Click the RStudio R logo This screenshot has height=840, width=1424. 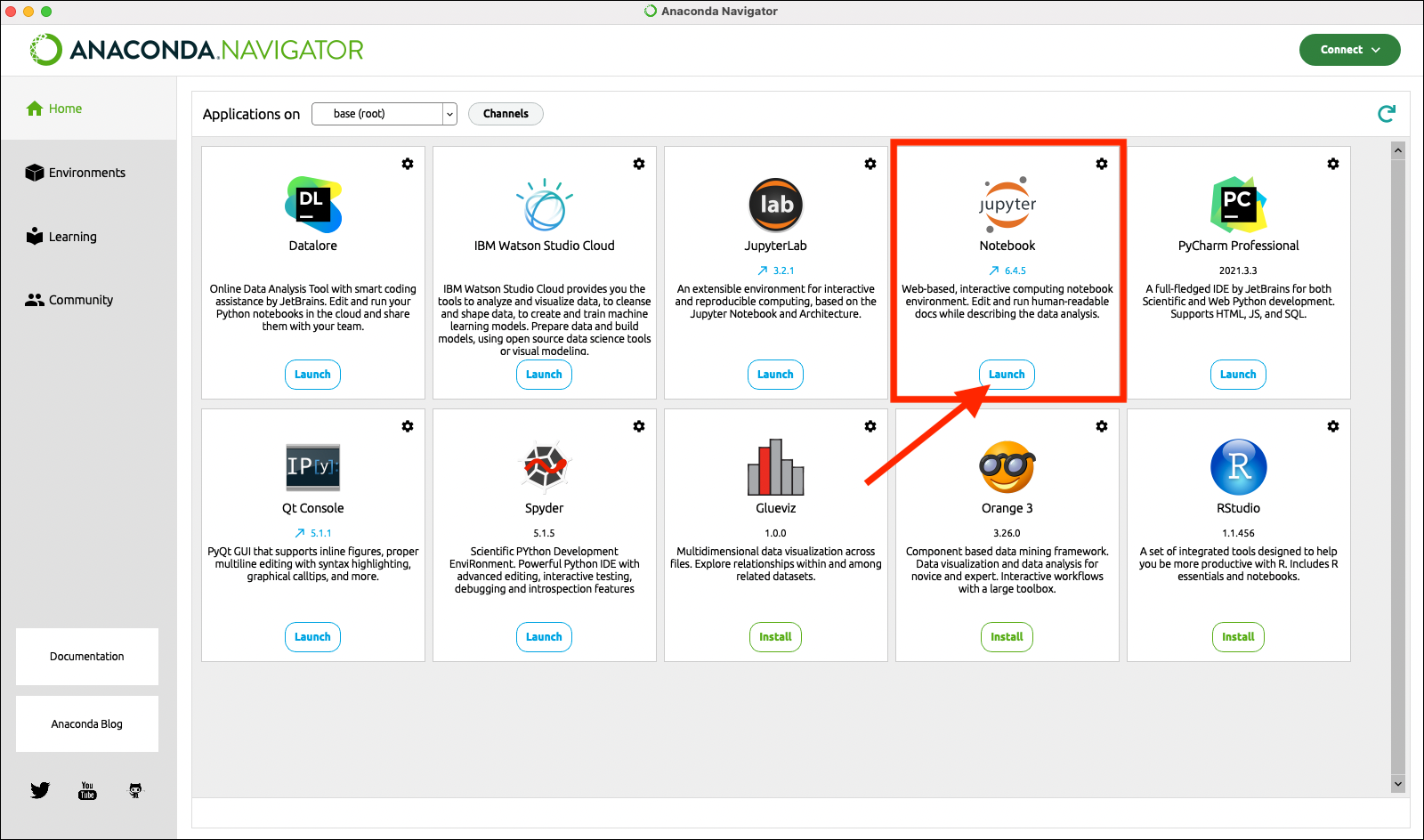coord(1239,467)
